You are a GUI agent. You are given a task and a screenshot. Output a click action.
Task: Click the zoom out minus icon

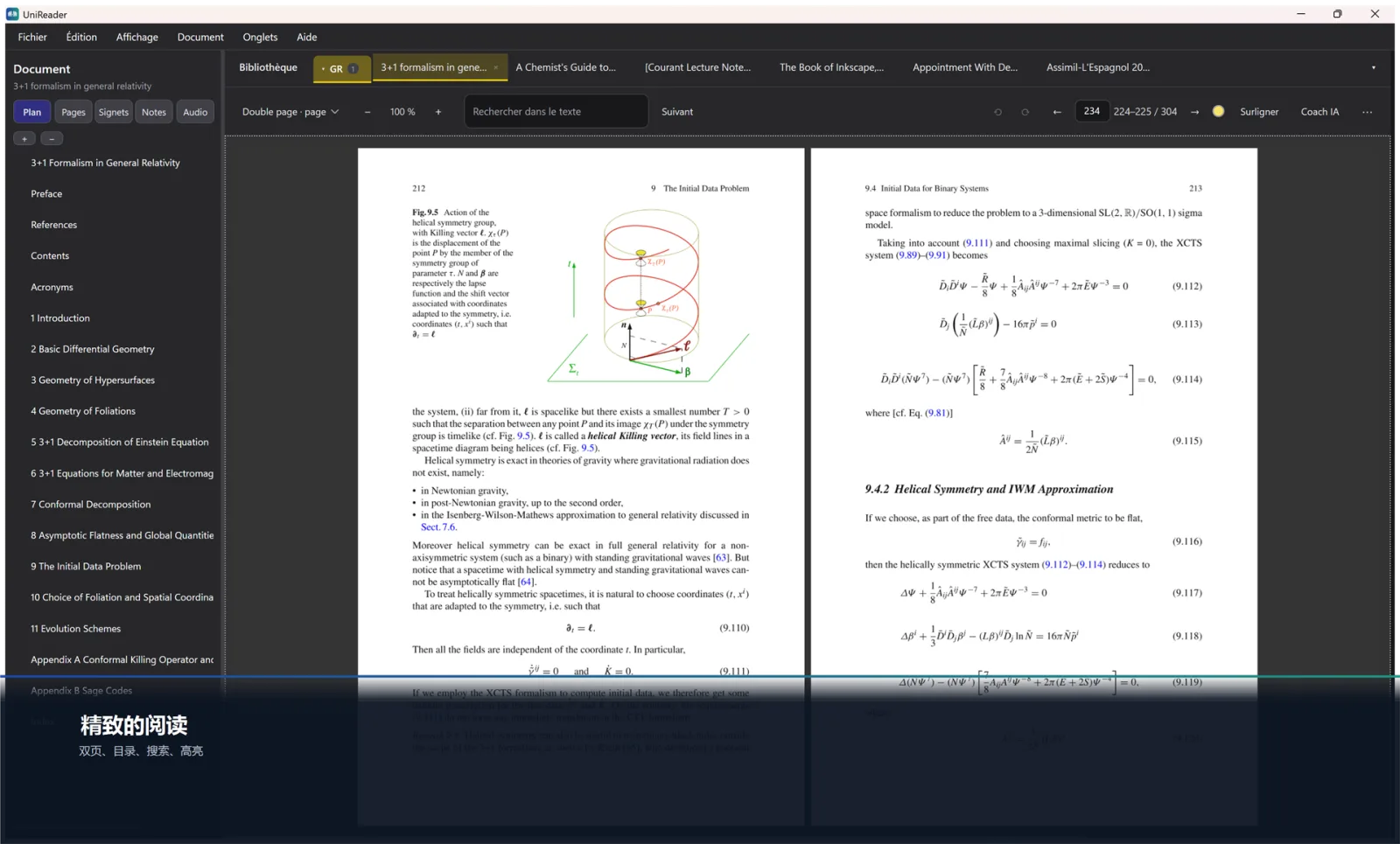[367, 112]
